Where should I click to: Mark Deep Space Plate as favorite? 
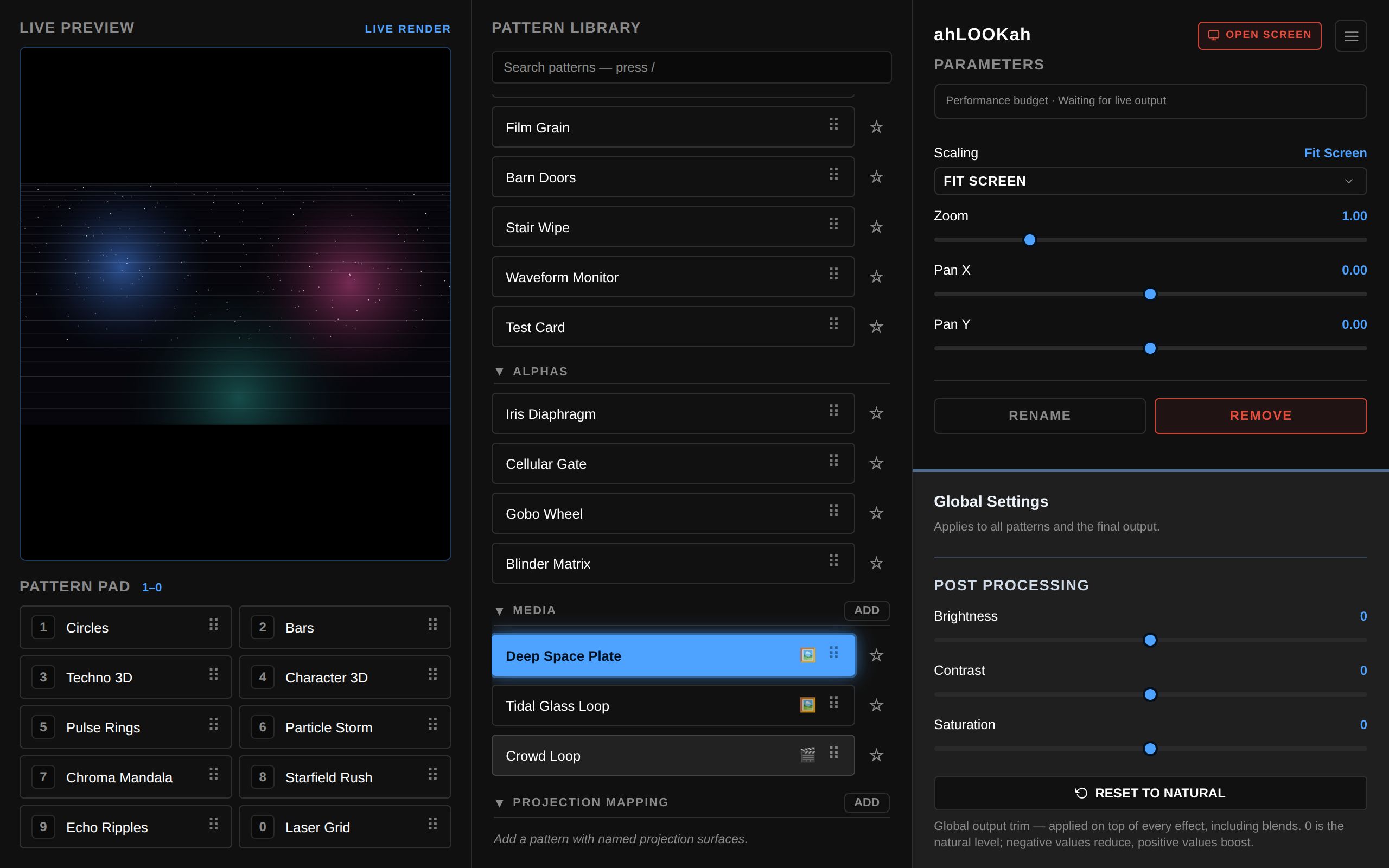point(876,655)
